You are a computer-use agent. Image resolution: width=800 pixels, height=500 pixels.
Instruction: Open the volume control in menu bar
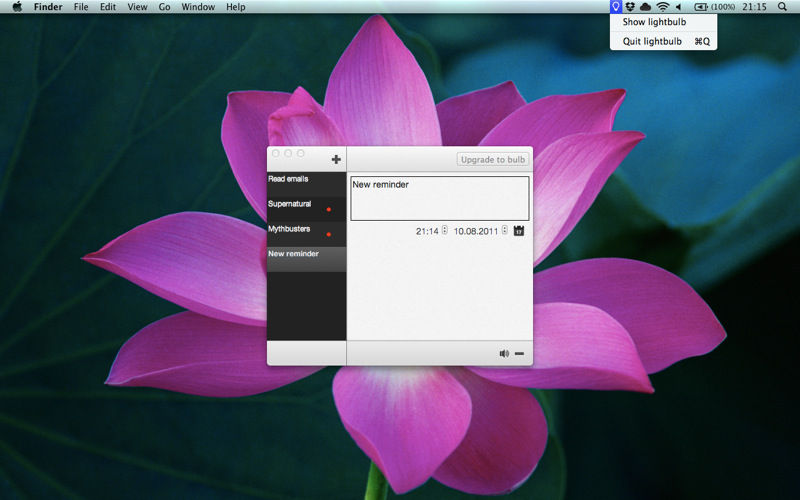[679, 7]
